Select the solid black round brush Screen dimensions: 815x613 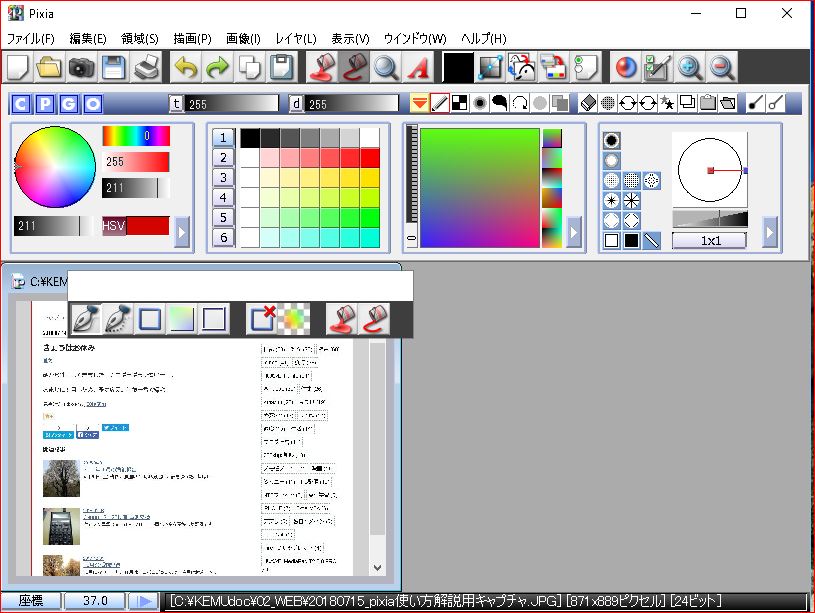coord(612,140)
